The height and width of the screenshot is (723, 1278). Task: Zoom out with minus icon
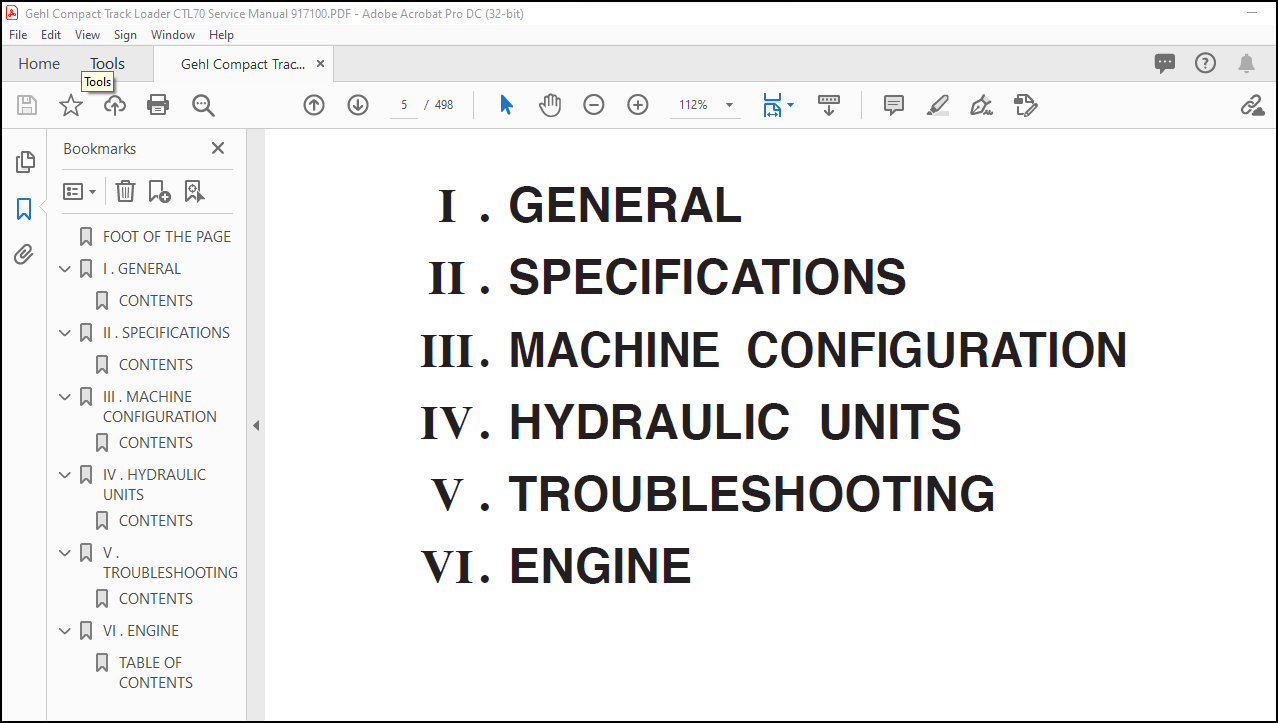[594, 105]
